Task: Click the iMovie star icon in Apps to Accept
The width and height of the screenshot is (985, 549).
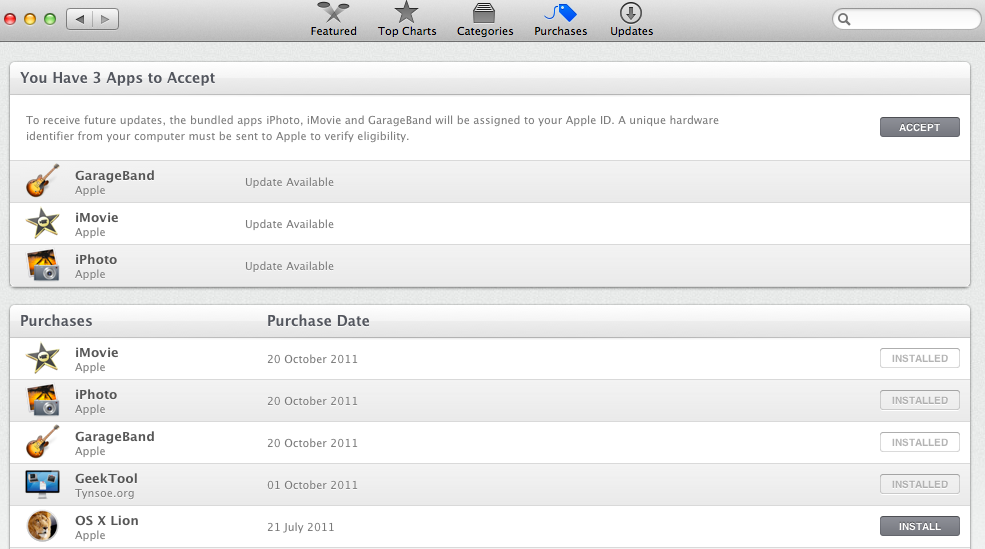Action: click(43, 223)
